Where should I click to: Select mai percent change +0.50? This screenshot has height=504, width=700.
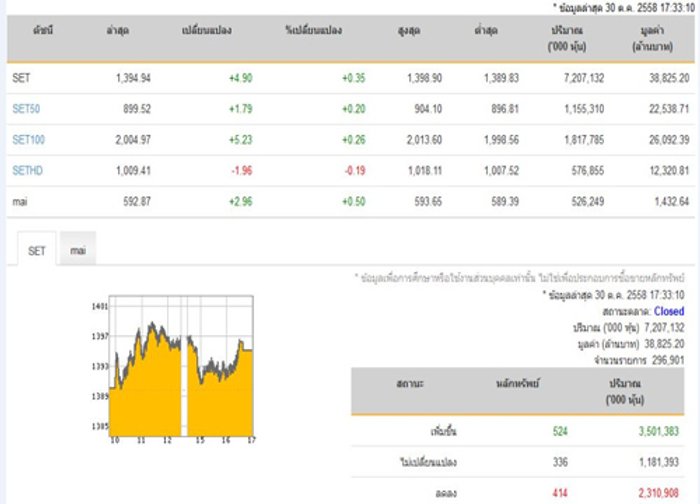[x=354, y=201]
